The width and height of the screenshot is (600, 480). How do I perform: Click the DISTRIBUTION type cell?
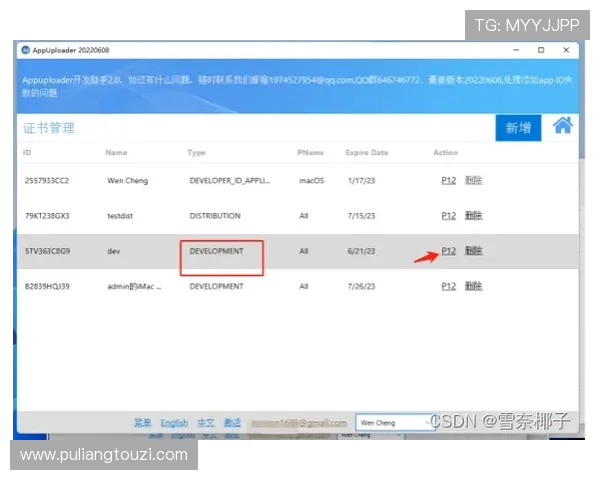[x=215, y=216]
